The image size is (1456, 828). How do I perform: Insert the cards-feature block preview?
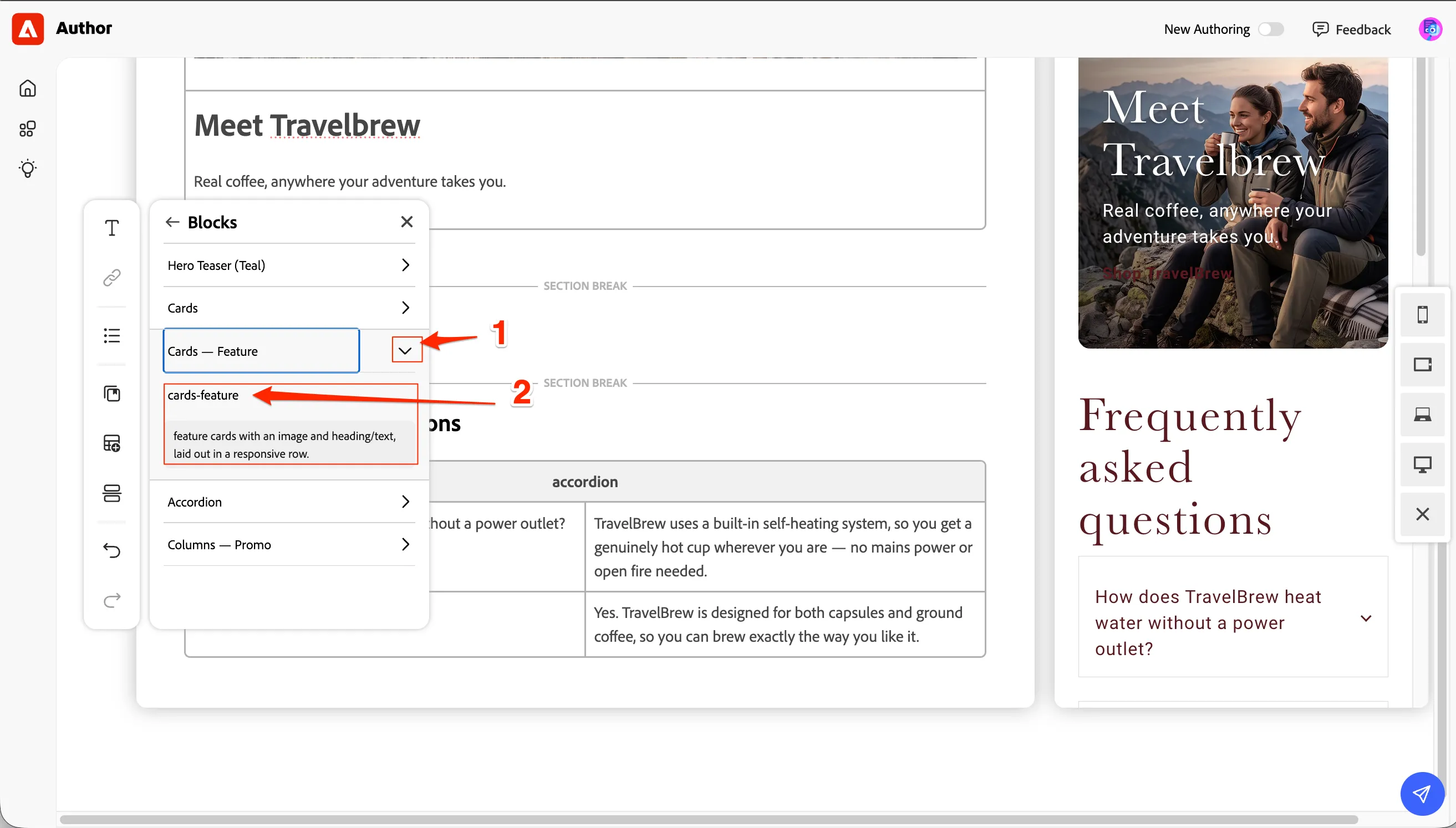(x=291, y=424)
